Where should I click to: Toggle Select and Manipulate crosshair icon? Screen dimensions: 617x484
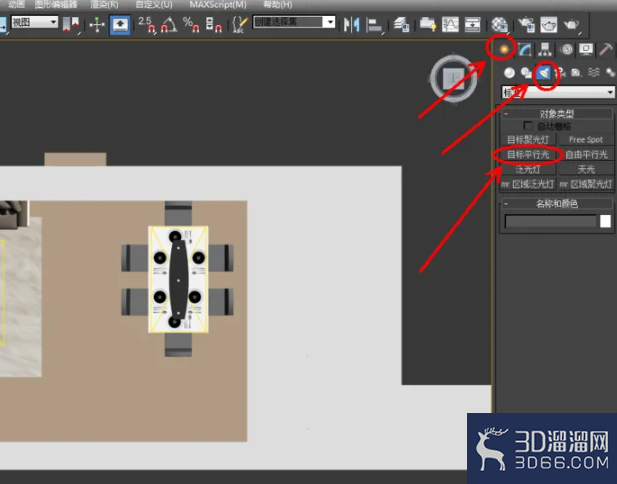click(97, 25)
